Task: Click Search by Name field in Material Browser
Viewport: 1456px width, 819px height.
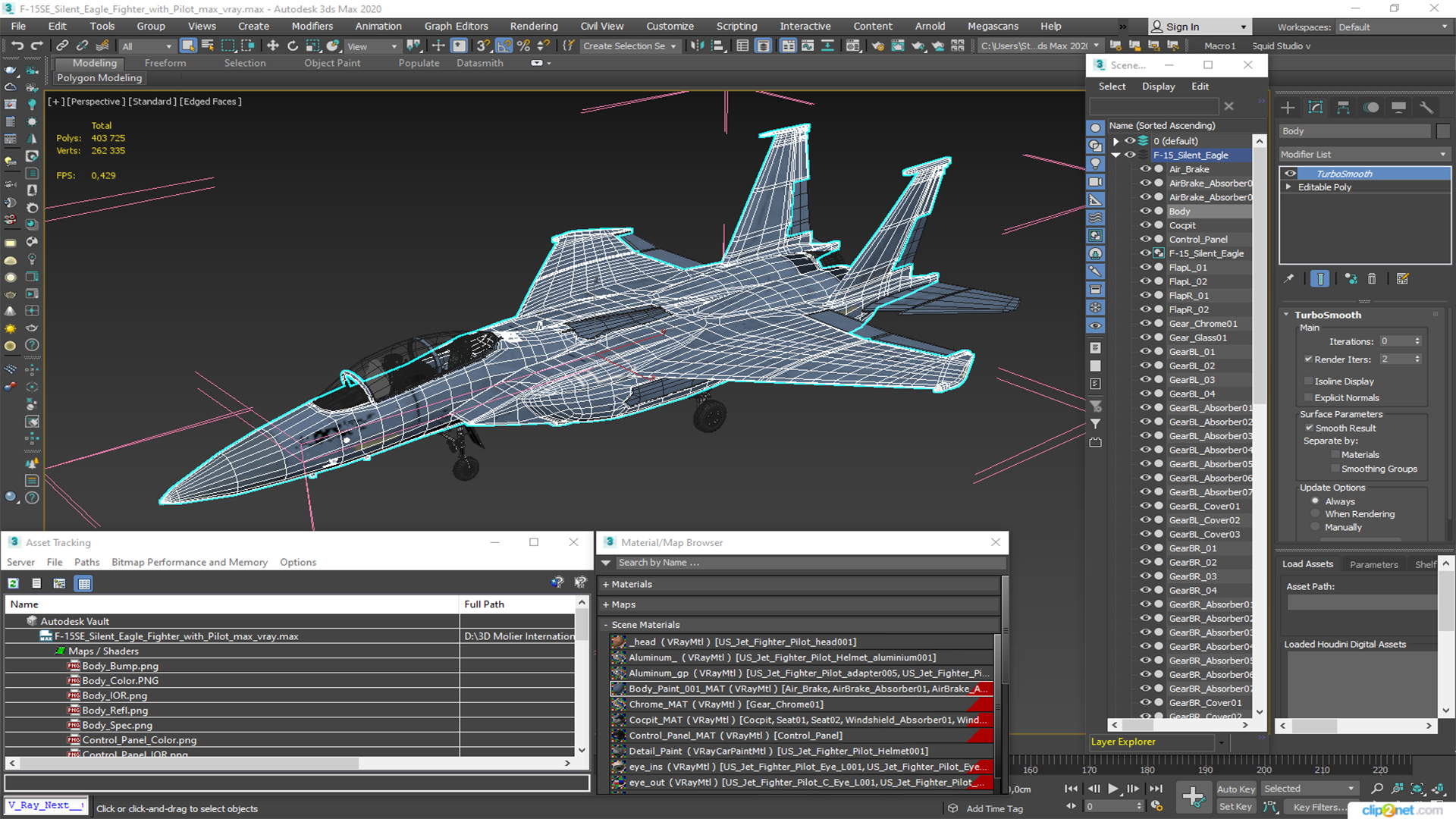Action: pyautogui.click(x=810, y=563)
